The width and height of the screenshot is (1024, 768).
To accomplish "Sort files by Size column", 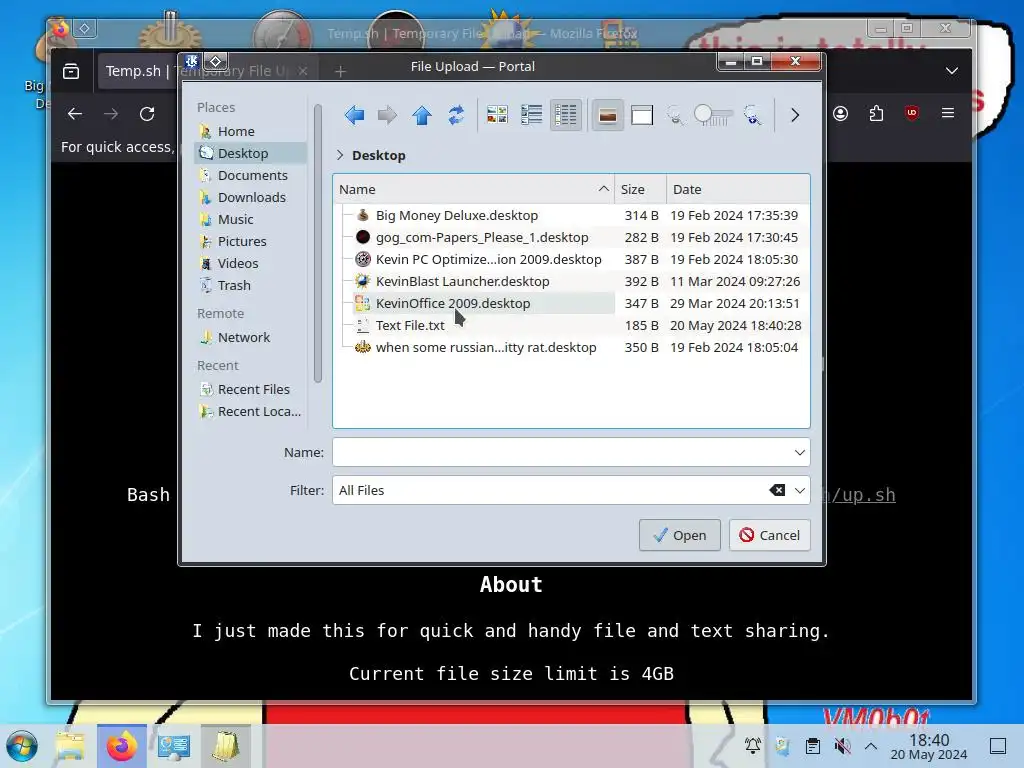I will [640, 189].
